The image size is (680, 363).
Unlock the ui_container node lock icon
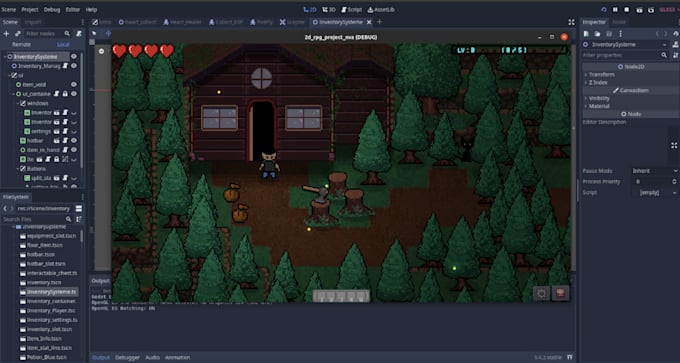point(65,94)
